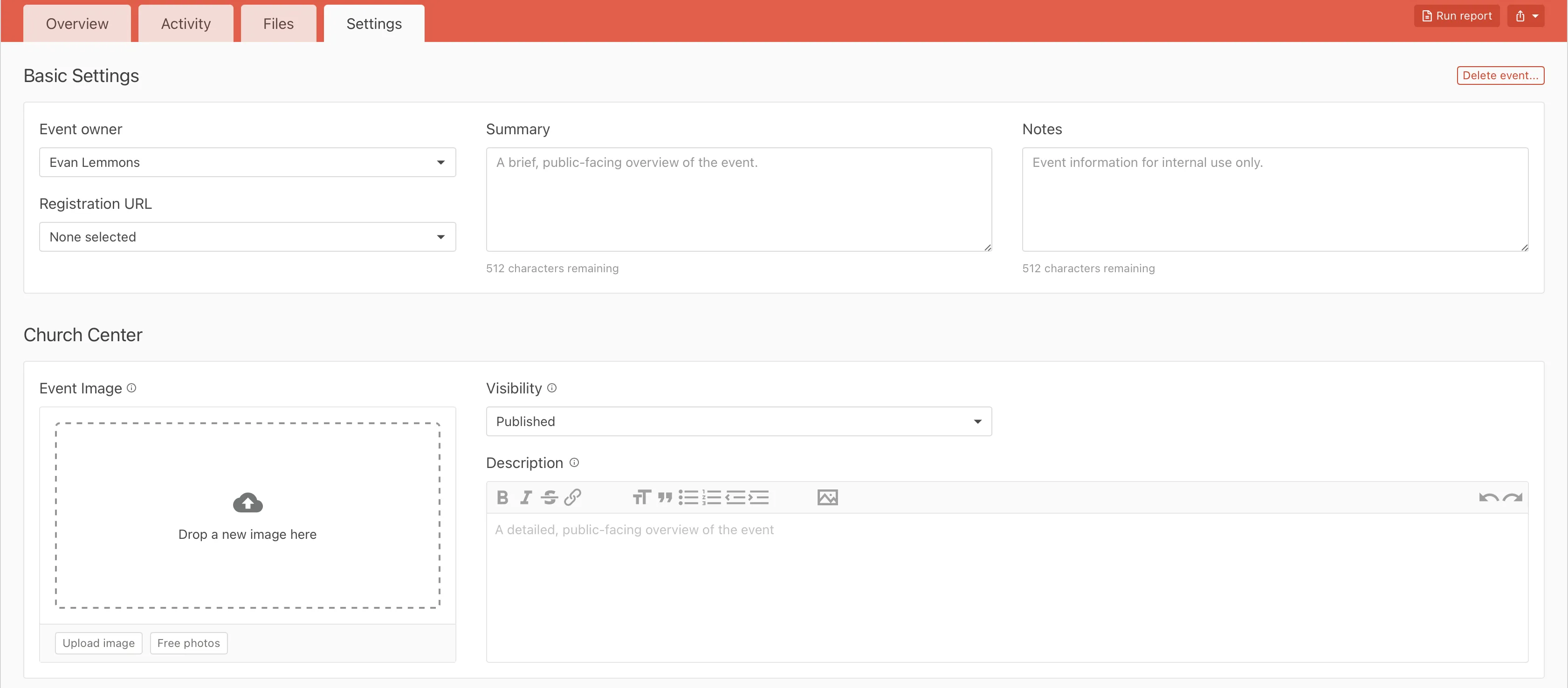Open the Files tab
1568x688 pixels.
click(x=277, y=23)
